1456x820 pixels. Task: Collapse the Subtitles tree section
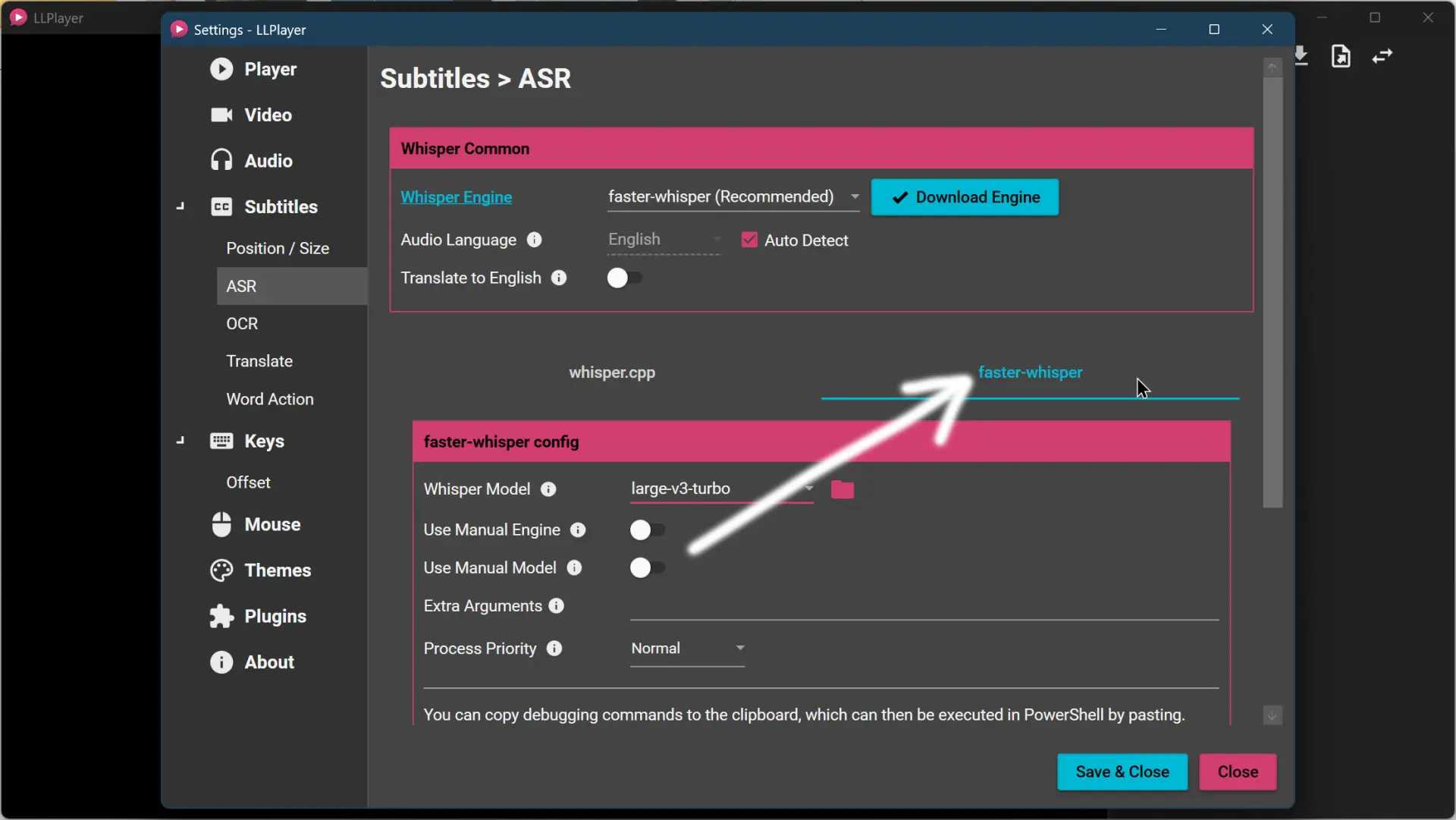[180, 206]
